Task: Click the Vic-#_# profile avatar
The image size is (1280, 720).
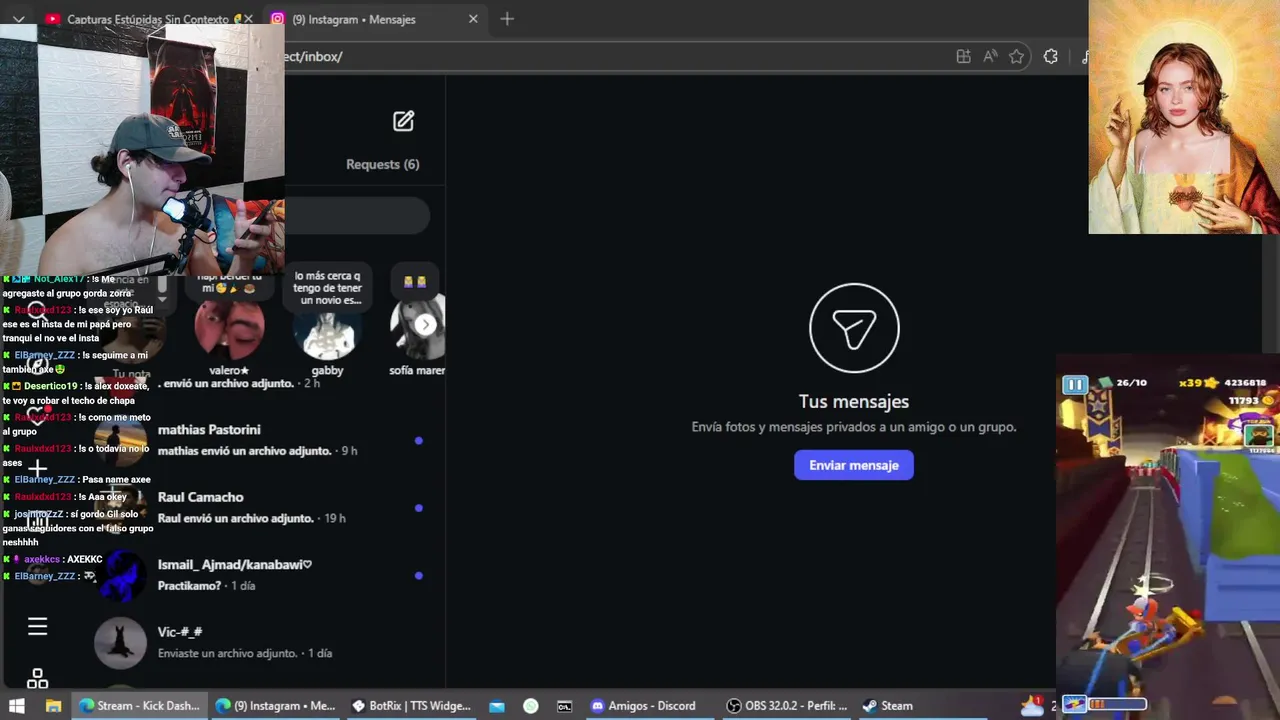Action: coord(120,643)
